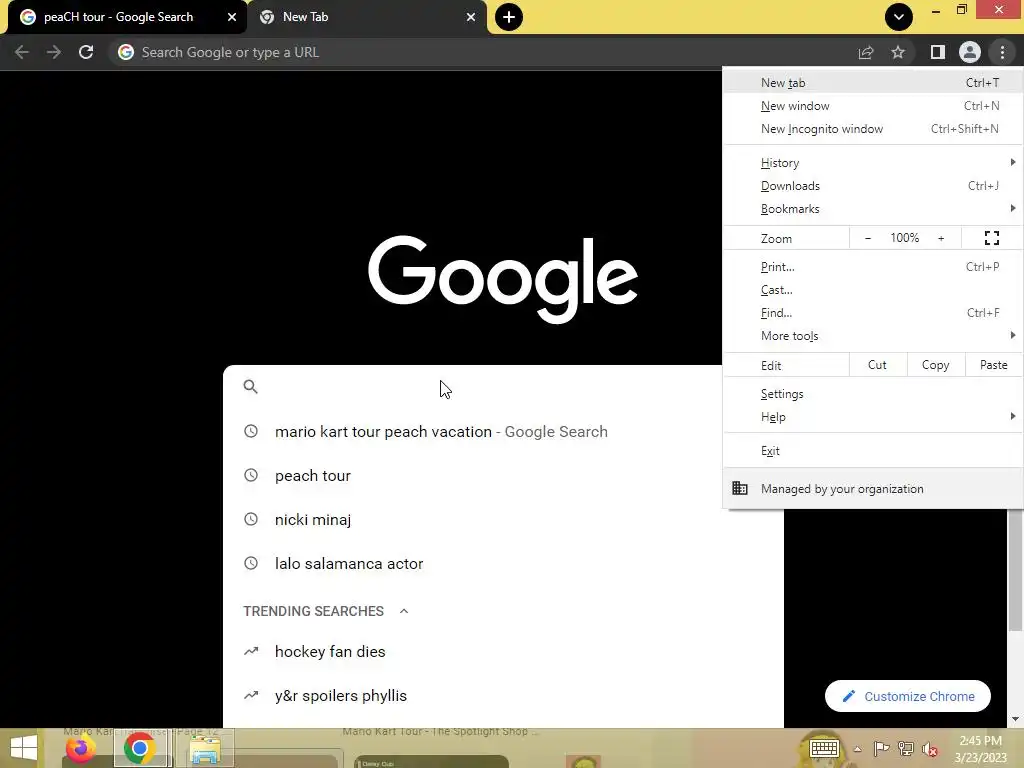Choose Exit from the menu

click(x=872, y=451)
